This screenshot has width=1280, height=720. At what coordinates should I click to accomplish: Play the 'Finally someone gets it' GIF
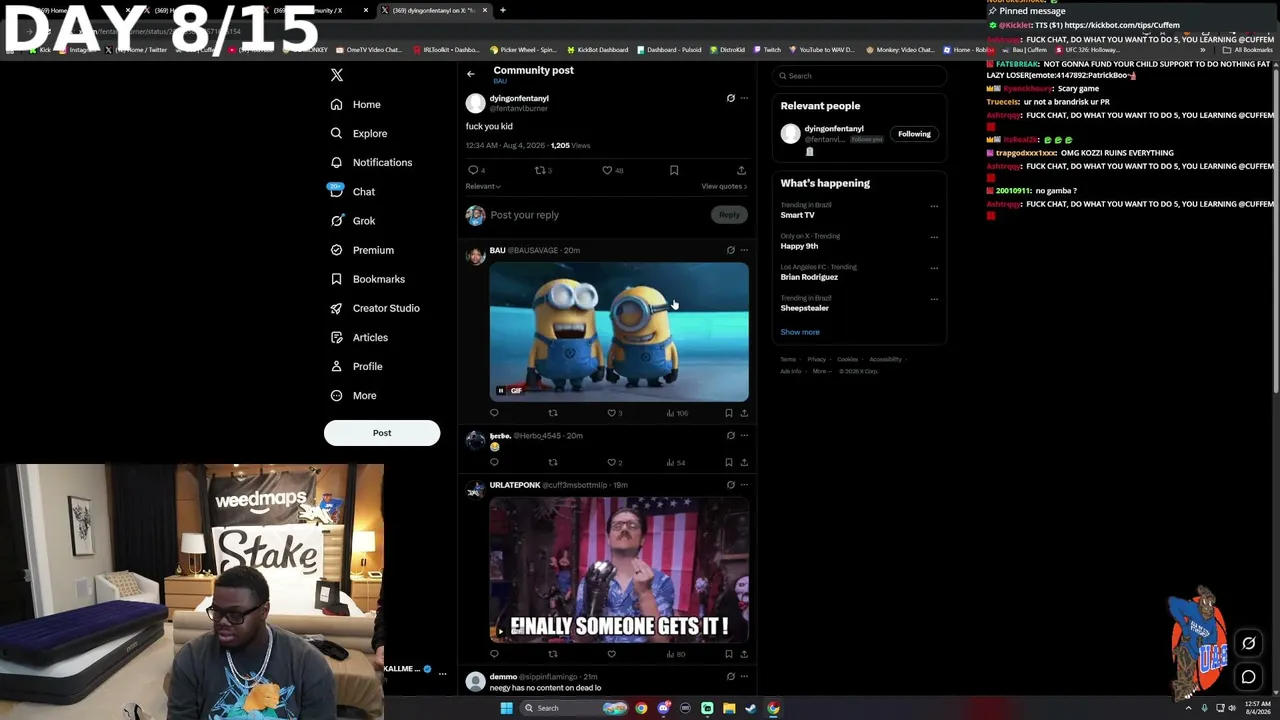click(x=501, y=632)
